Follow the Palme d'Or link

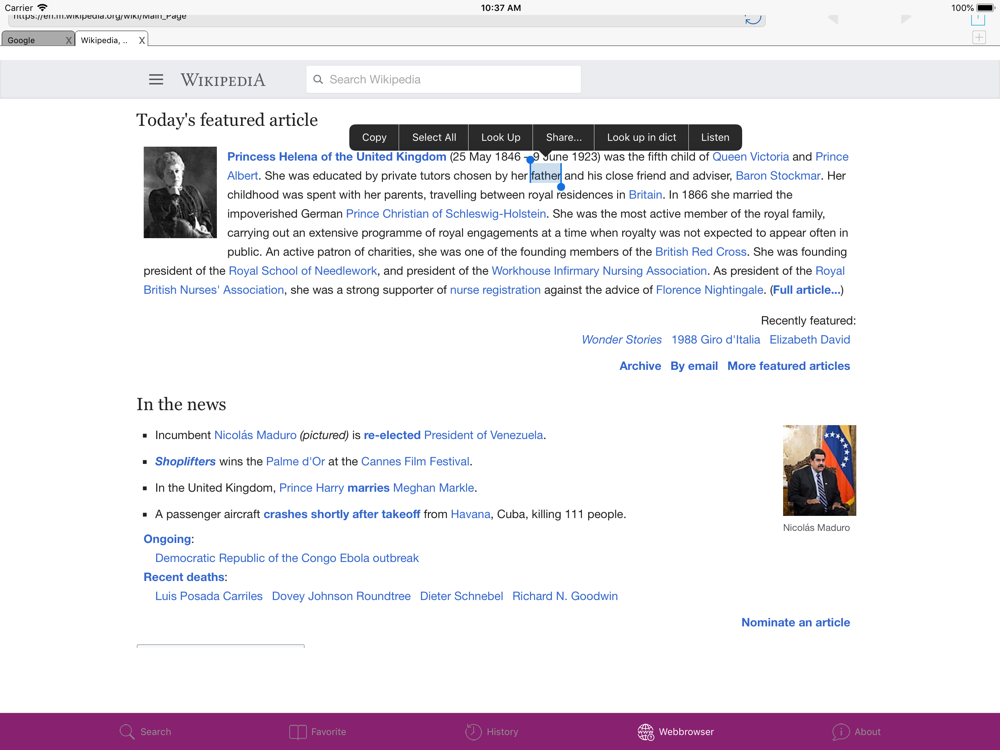295,462
